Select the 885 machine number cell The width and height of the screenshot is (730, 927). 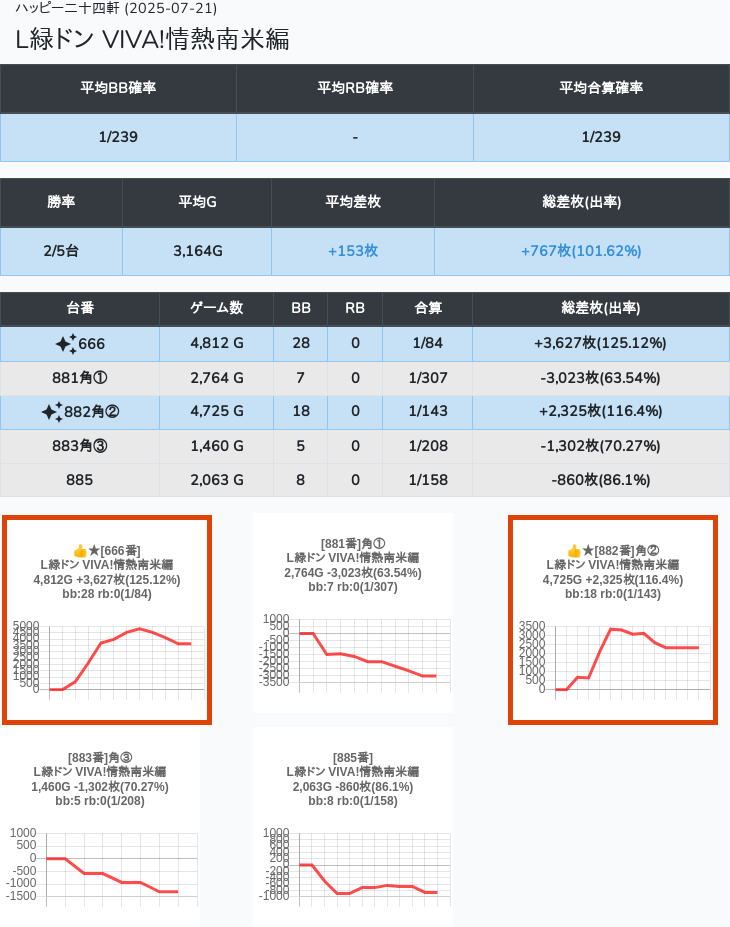[80, 480]
